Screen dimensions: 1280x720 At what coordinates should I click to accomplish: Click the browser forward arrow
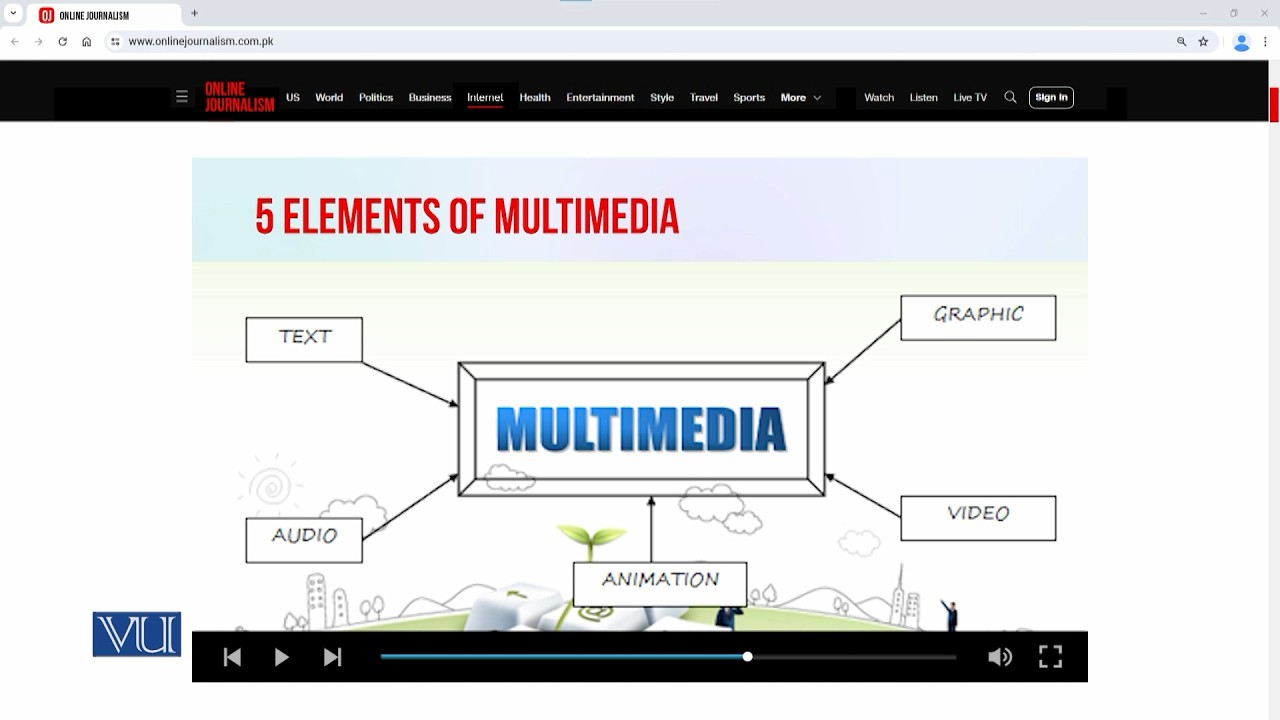tap(38, 41)
